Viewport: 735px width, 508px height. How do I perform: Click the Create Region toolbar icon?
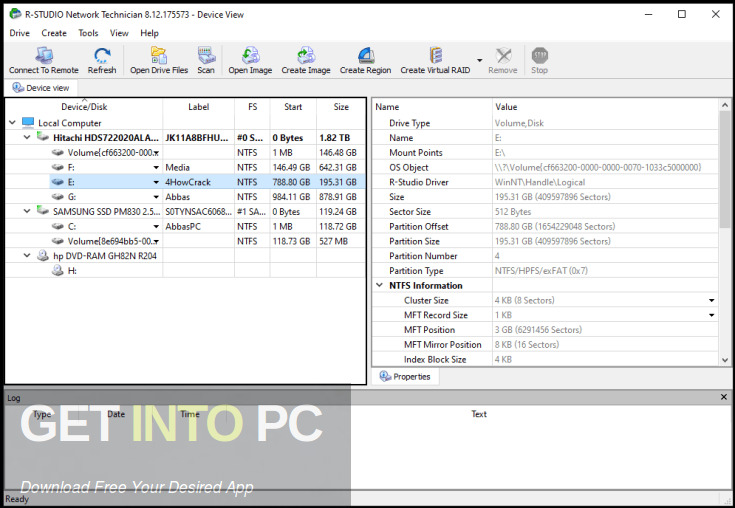[365, 56]
